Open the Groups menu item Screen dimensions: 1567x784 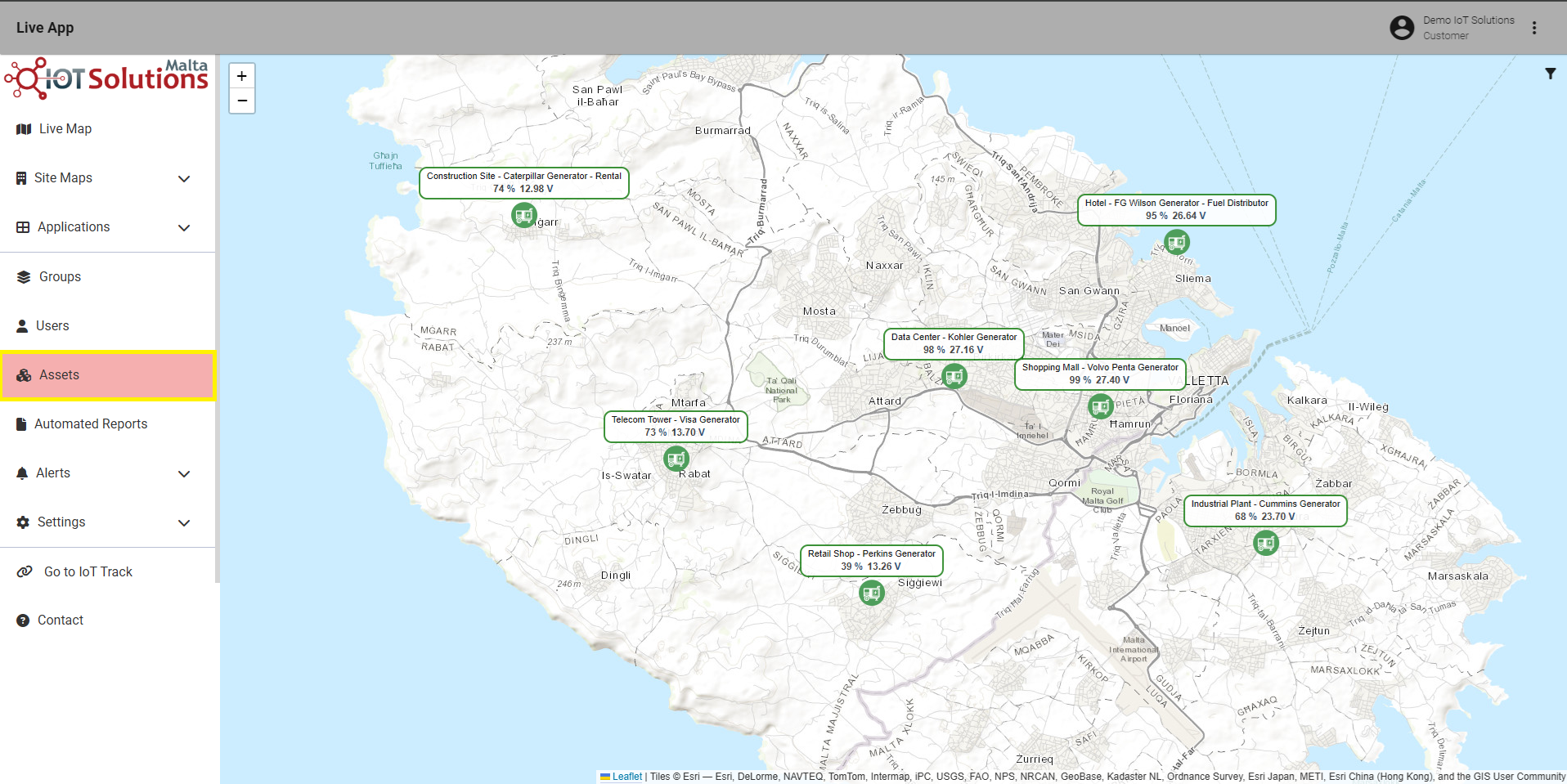pos(108,277)
